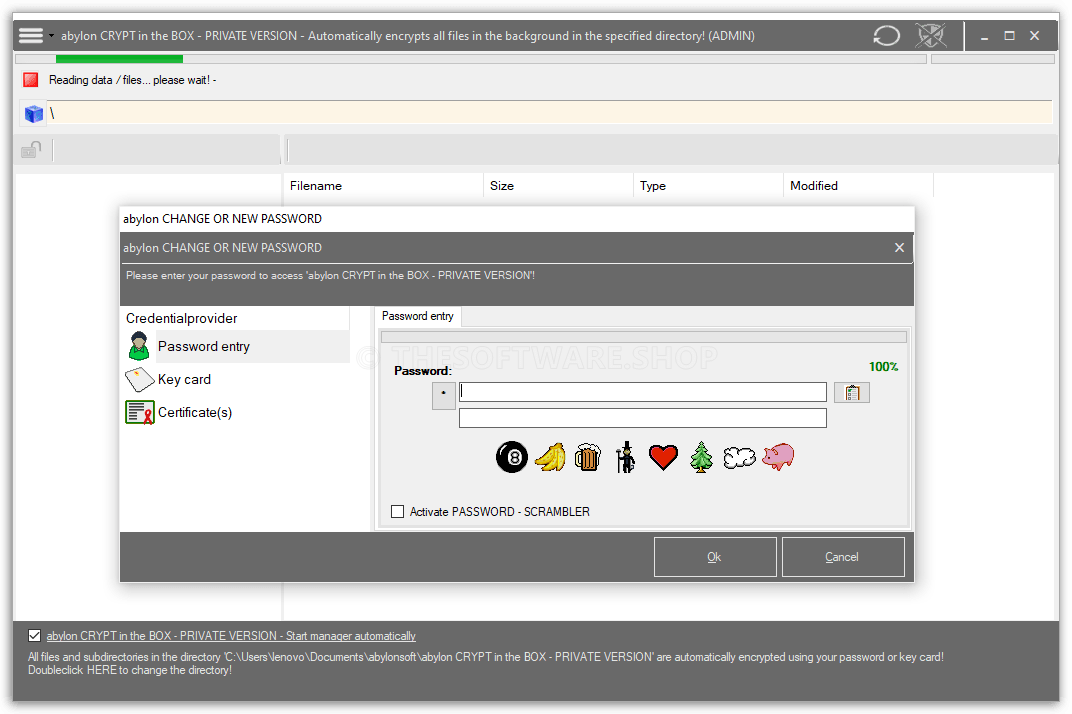This screenshot has height=714, width=1072.
Task: Click the Ok button
Action: click(x=715, y=557)
